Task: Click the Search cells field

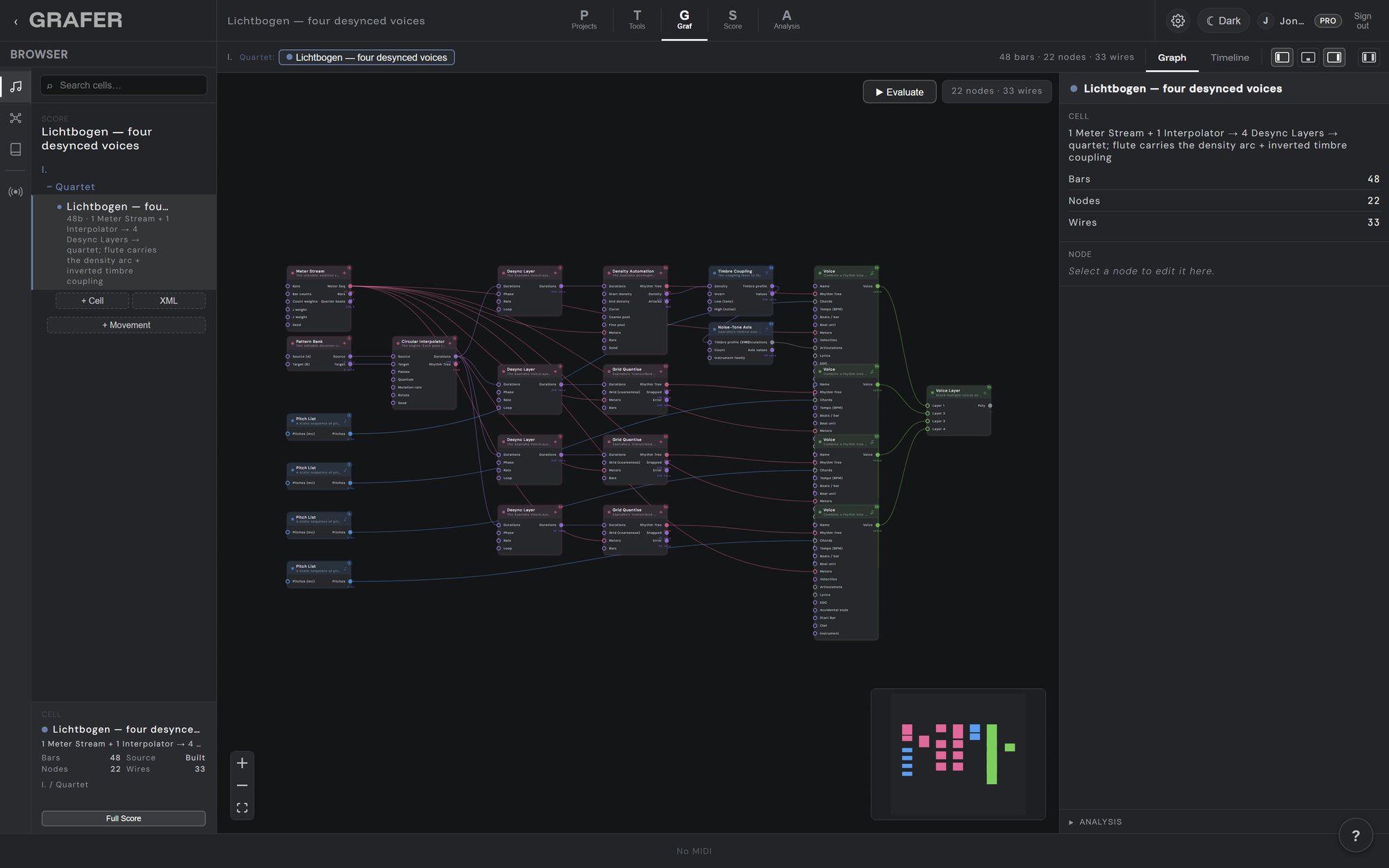Action: click(124, 85)
